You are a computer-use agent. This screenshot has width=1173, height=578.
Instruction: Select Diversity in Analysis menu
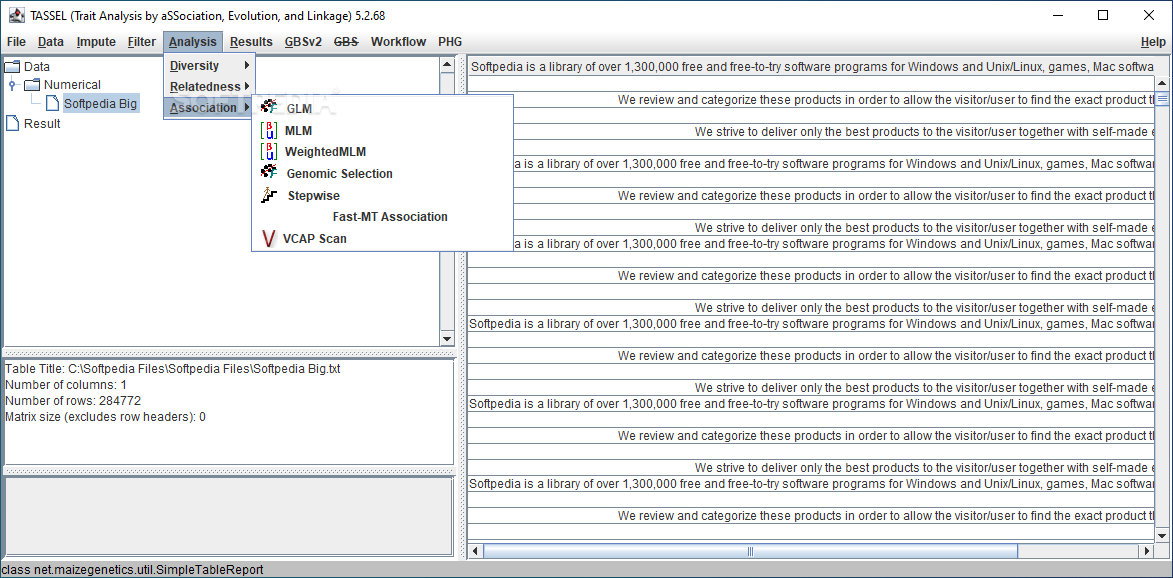[x=209, y=65]
